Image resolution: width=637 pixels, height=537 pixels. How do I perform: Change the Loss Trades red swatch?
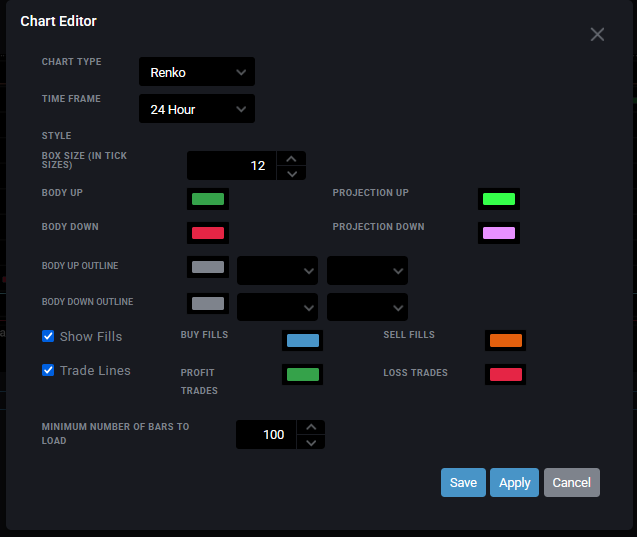point(505,375)
